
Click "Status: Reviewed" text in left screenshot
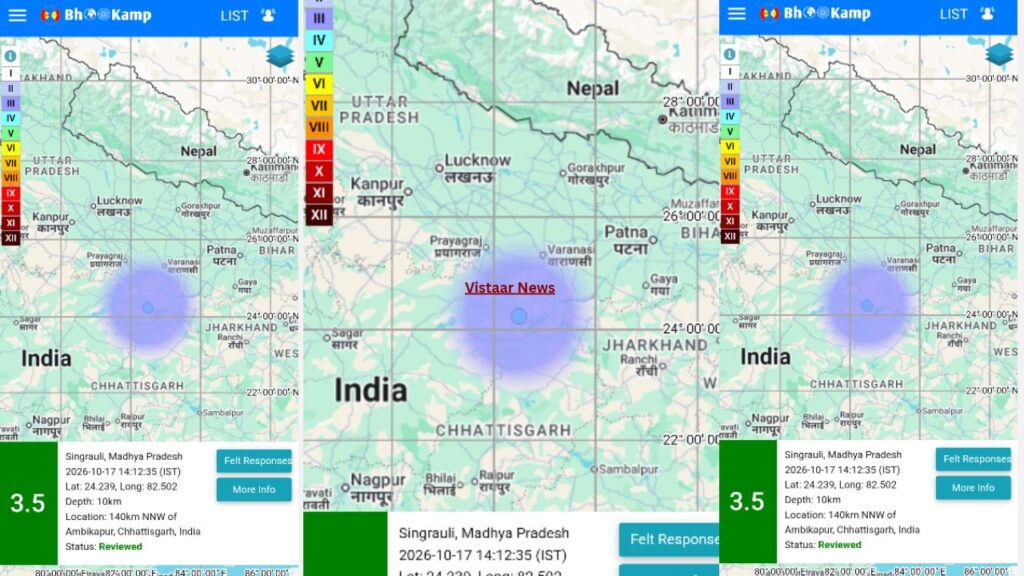pos(104,547)
